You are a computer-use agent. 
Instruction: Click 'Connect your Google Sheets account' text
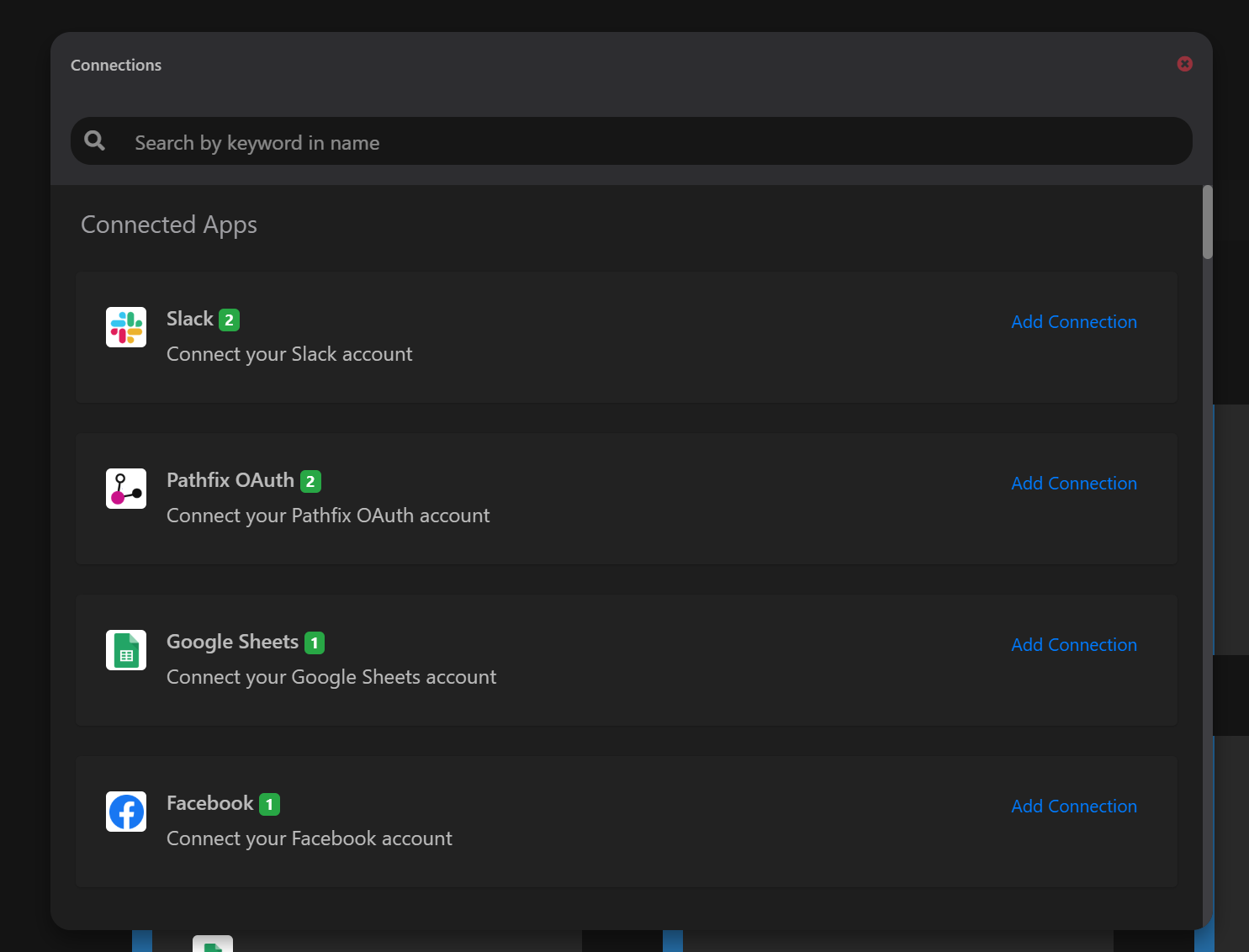pyautogui.click(x=331, y=677)
